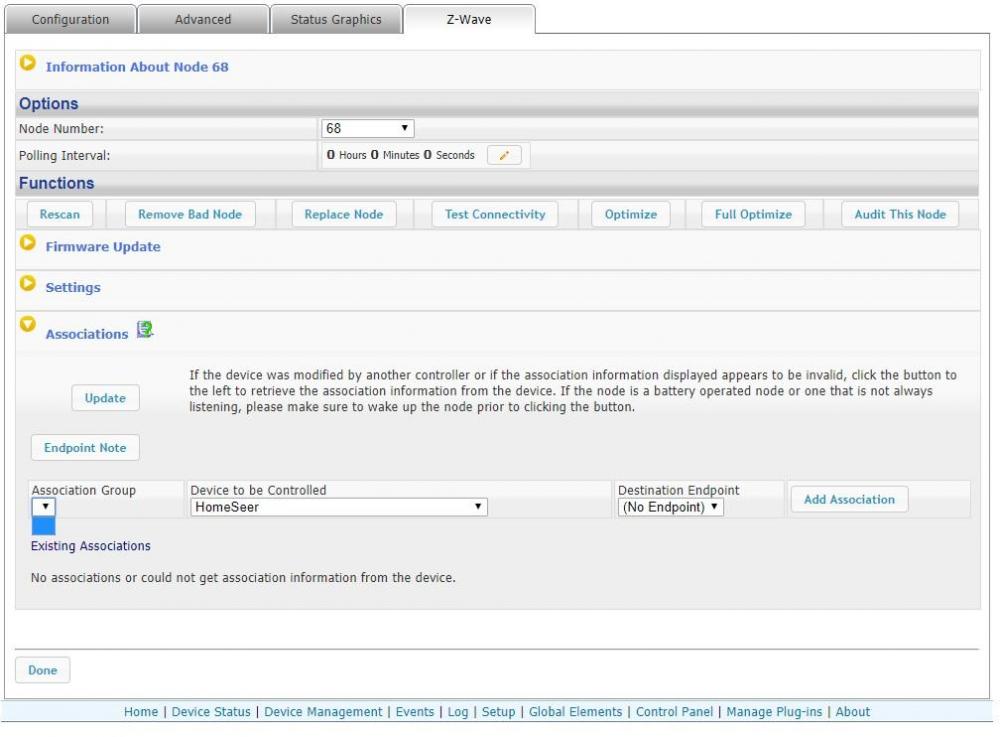Viewport: 1000px width, 737px height.
Task: Open the Node Number dropdown
Action: (367, 129)
